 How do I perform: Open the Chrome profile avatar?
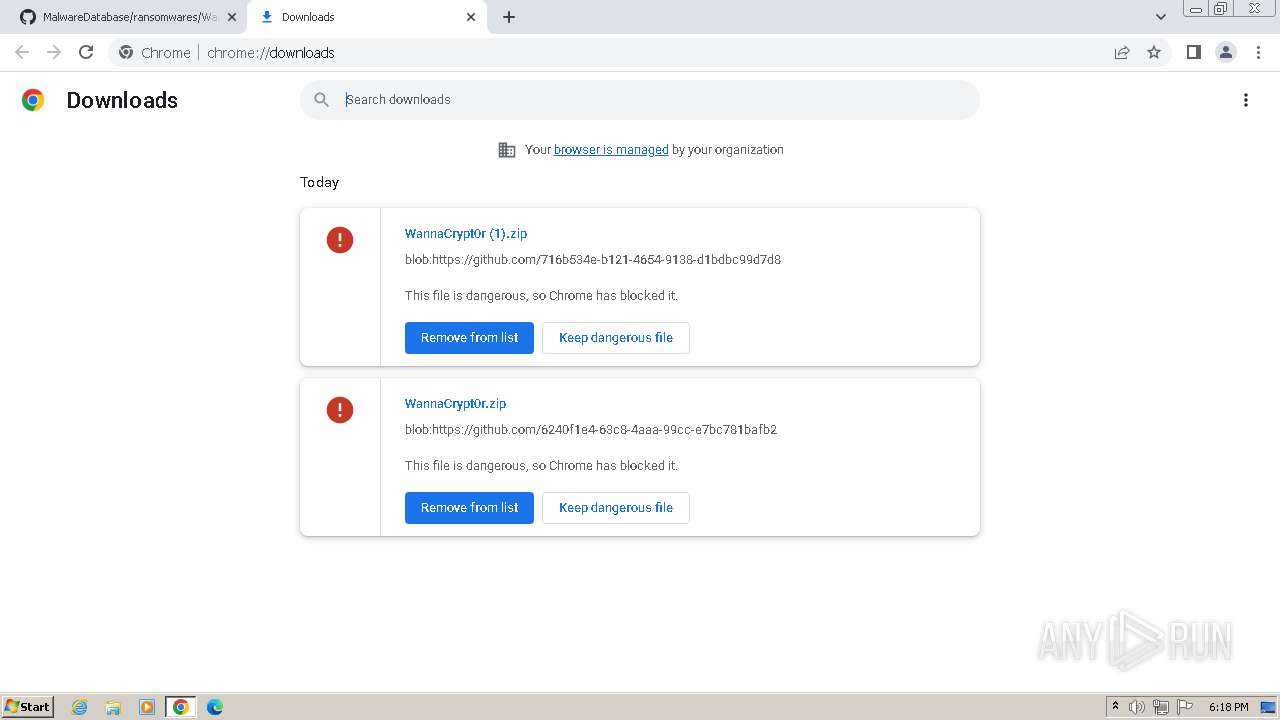tap(1225, 52)
